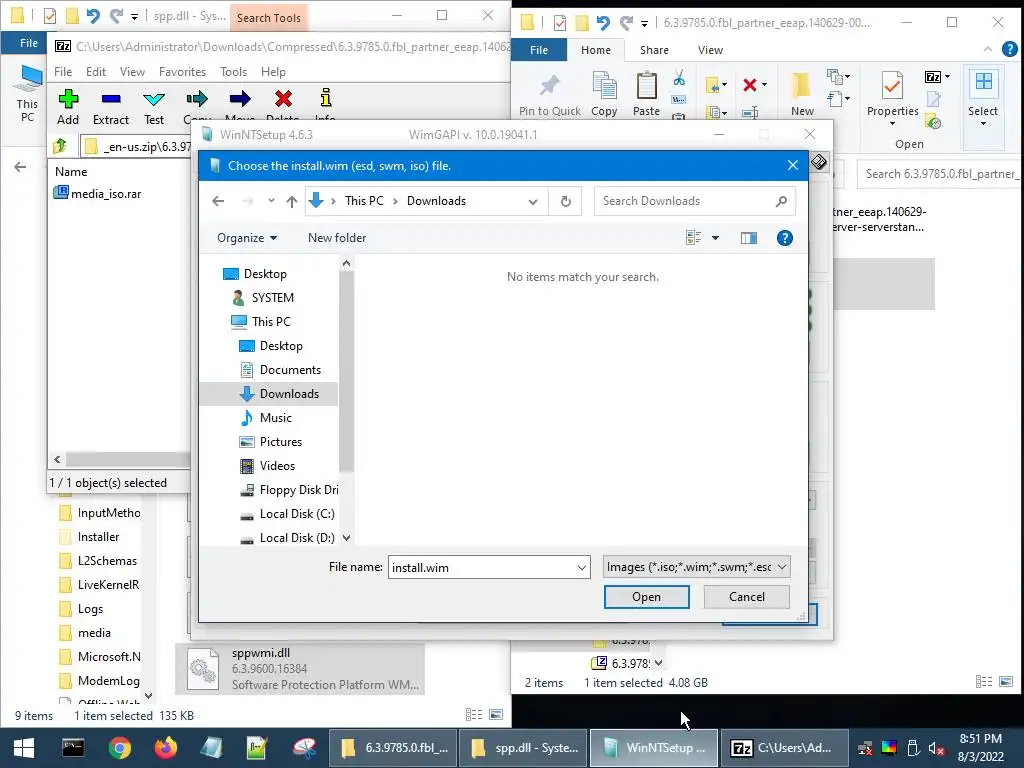Click the Explorer search box at right
Screen dimensions: 1024x768
click(939, 174)
